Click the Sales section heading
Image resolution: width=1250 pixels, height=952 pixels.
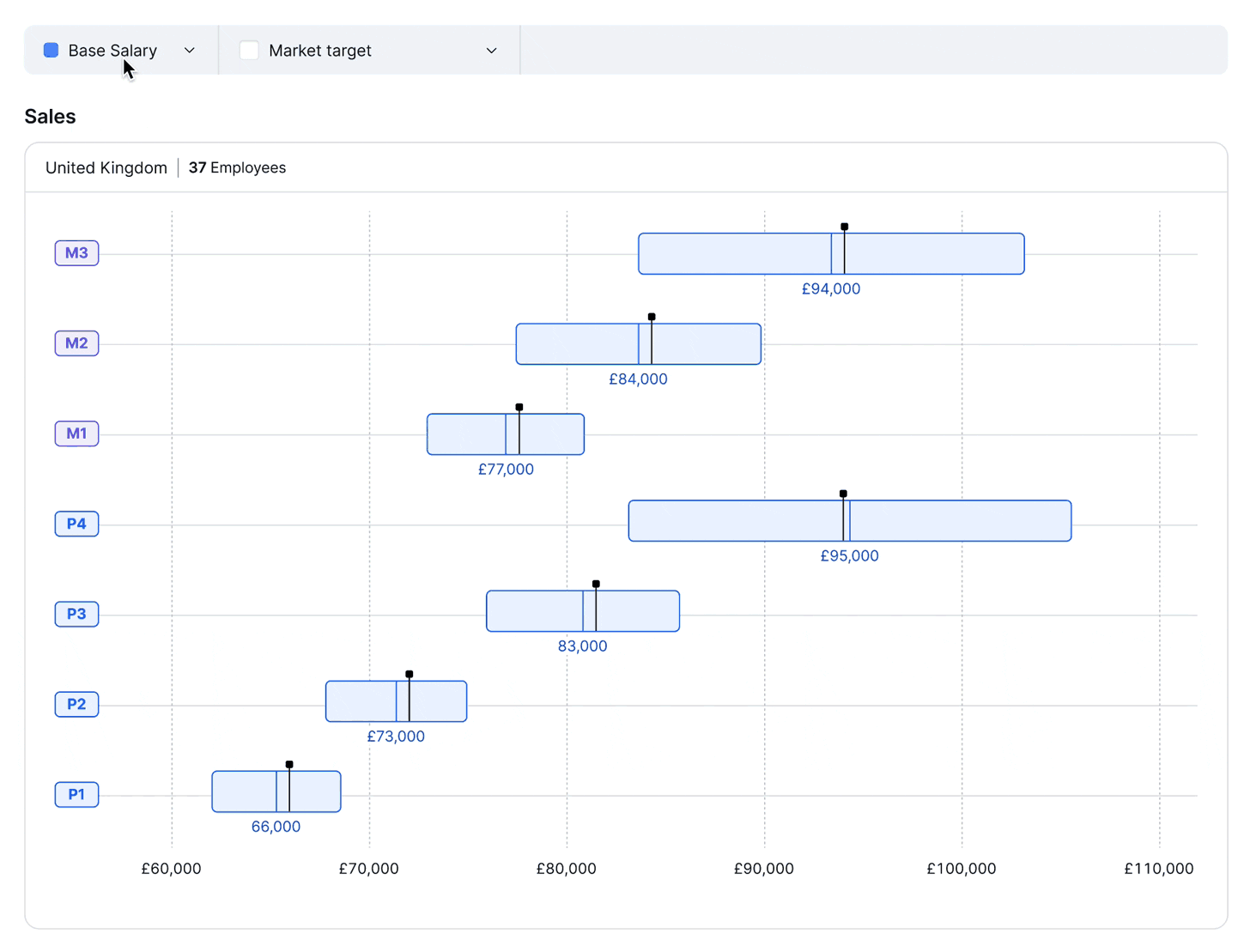coord(51,117)
